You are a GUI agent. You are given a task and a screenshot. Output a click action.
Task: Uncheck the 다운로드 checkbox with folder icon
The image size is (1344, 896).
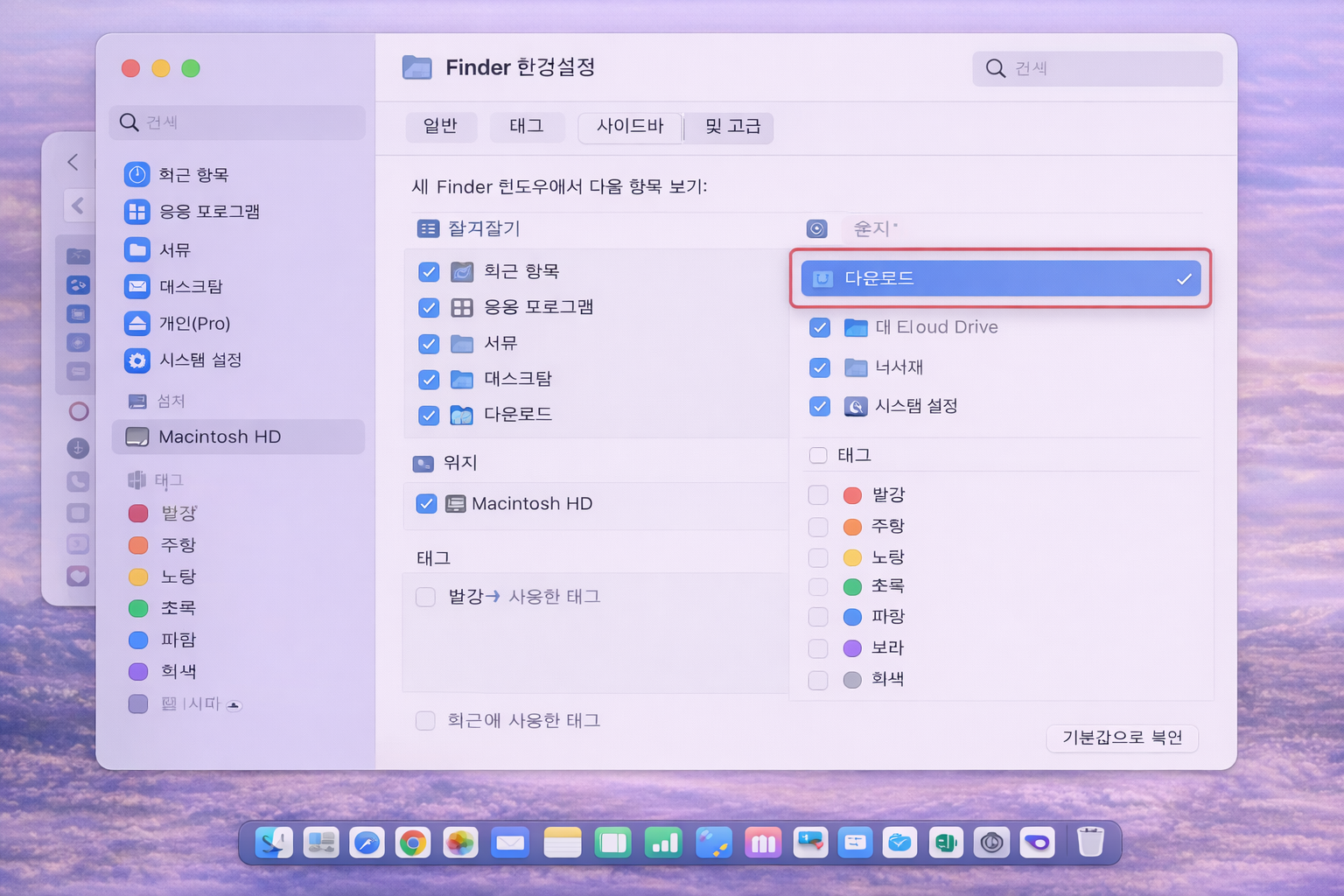pyautogui.click(x=429, y=416)
